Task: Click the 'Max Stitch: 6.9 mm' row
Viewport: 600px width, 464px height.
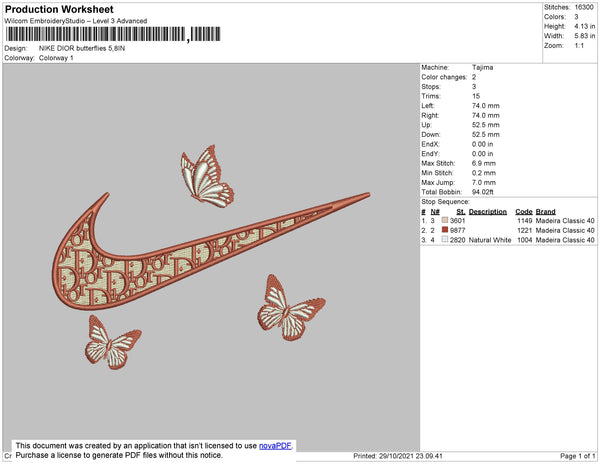Action: click(458, 163)
